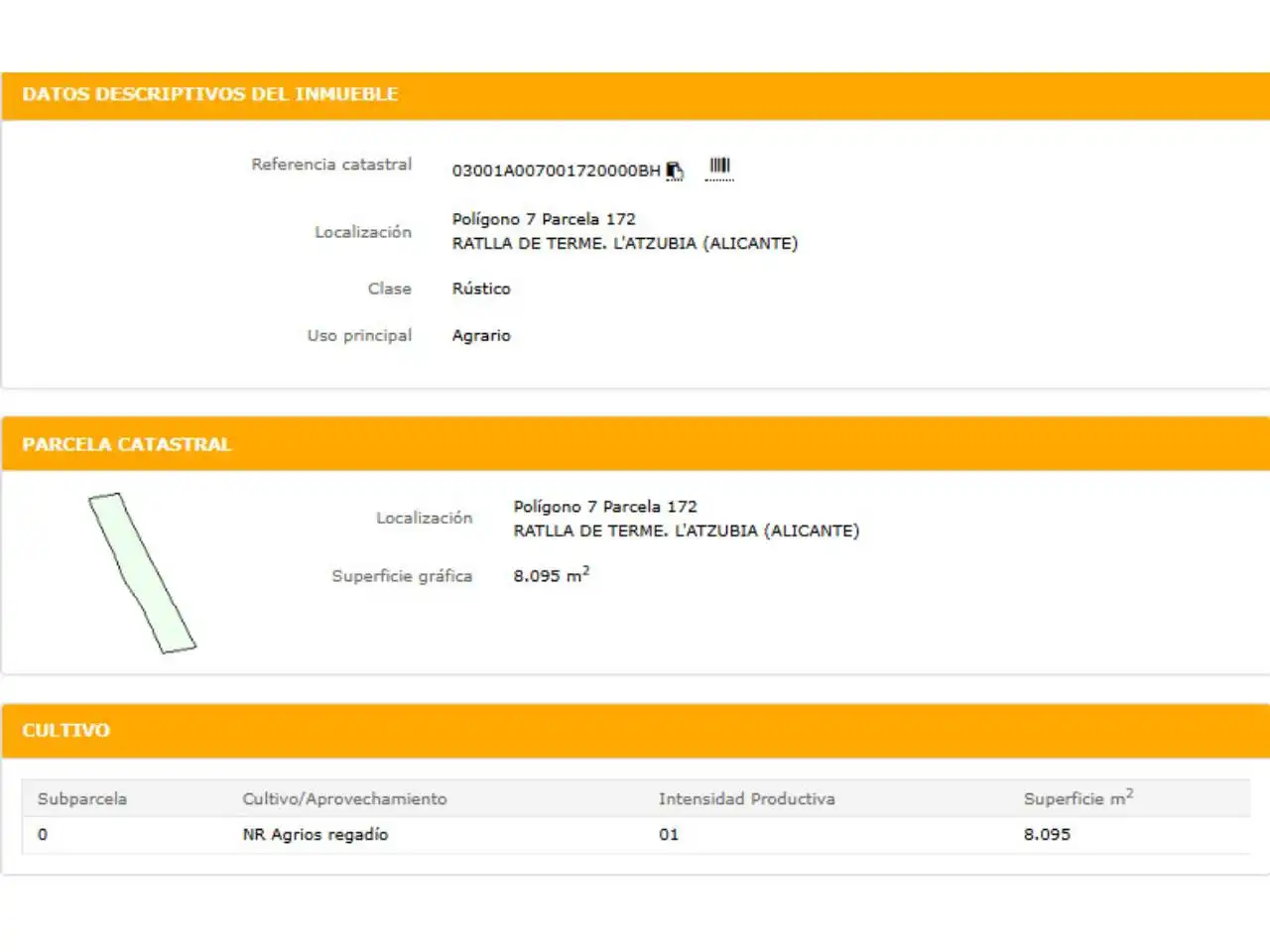
Task: Click the 'PARCELA CATASTRAL' section header
Action: point(127,444)
